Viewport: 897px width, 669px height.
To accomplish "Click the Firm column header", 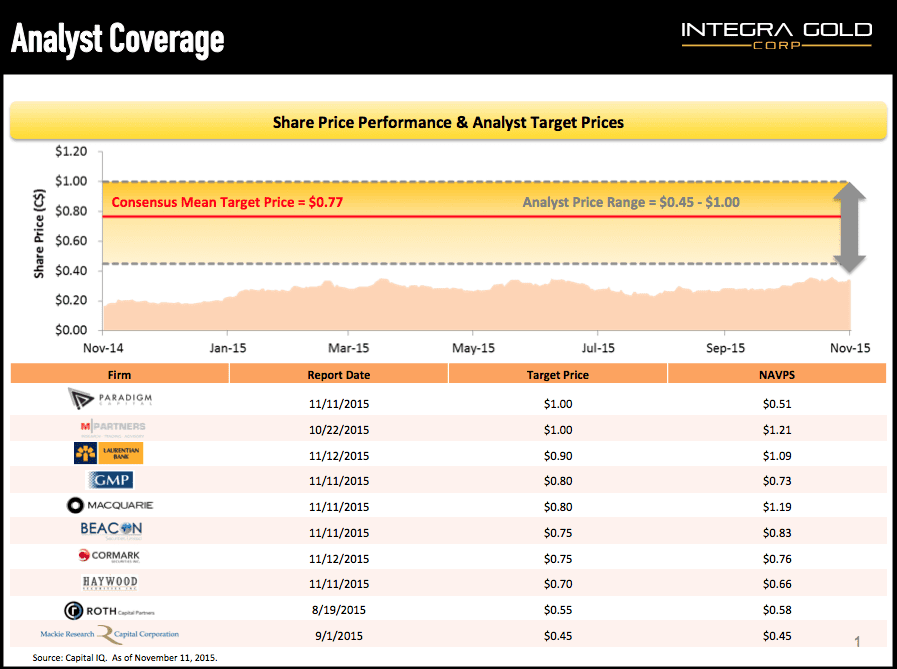I will coord(120,374).
